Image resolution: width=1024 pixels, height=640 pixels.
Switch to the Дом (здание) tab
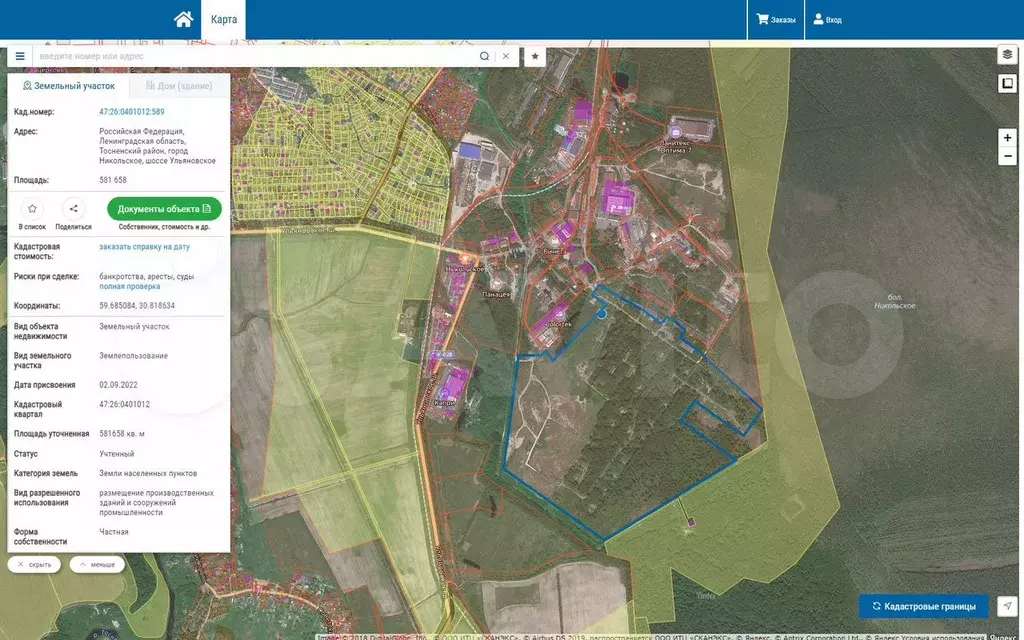point(179,86)
